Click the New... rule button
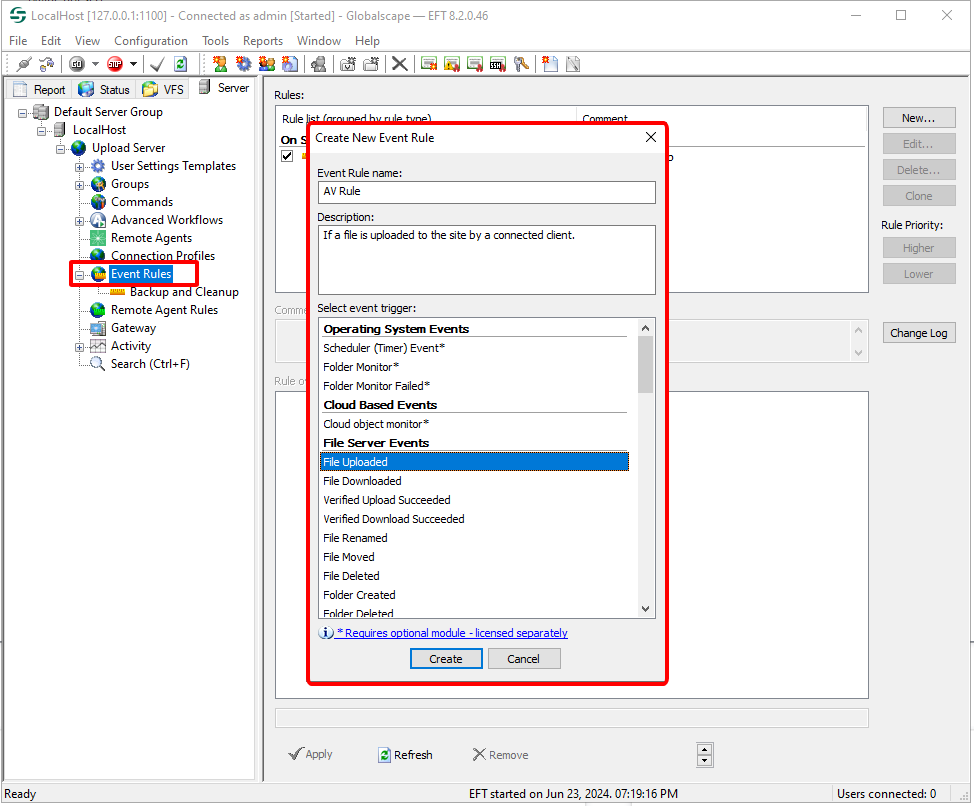Screen dimensions: 974x806 pyautogui.click(x=919, y=118)
